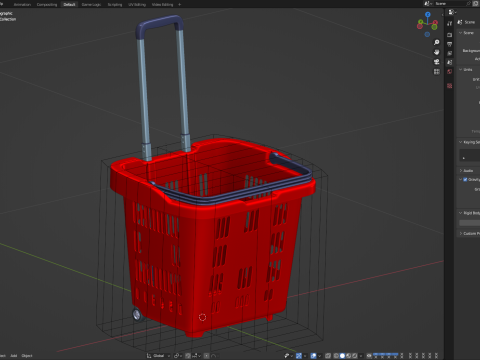The height and width of the screenshot is (360, 480).
Task: Open the Compositing workspace tab
Action: pos(47,4)
